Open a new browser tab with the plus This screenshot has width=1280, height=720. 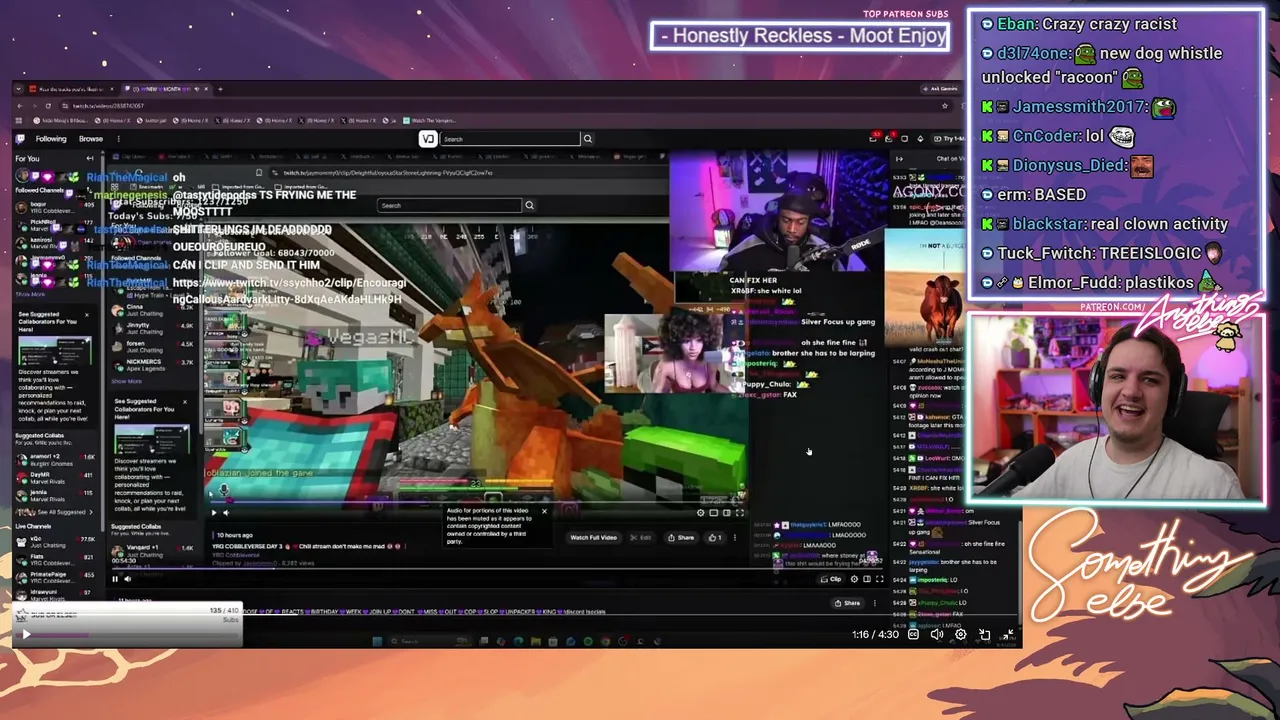click(x=220, y=89)
